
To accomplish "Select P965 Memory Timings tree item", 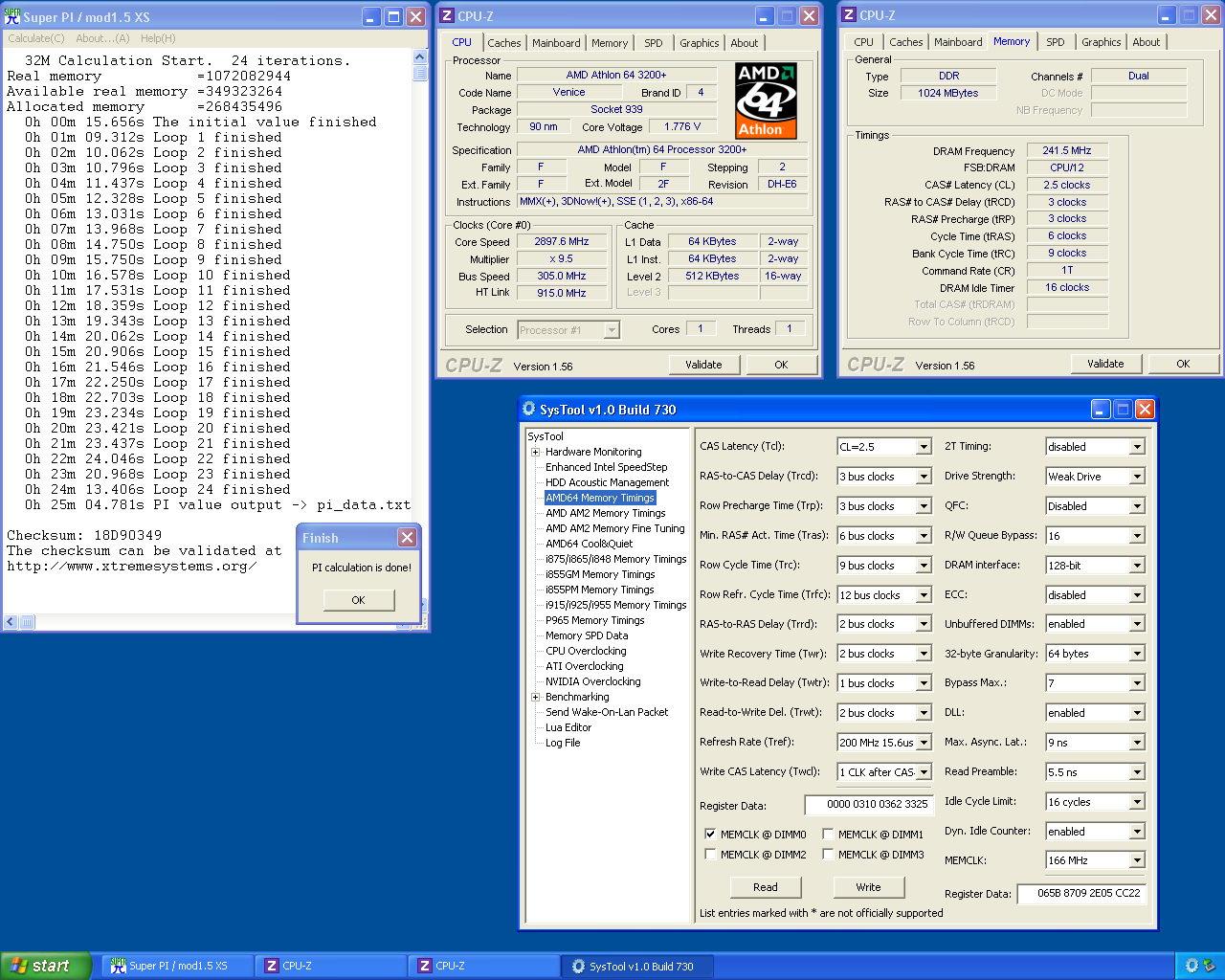I will click(594, 620).
